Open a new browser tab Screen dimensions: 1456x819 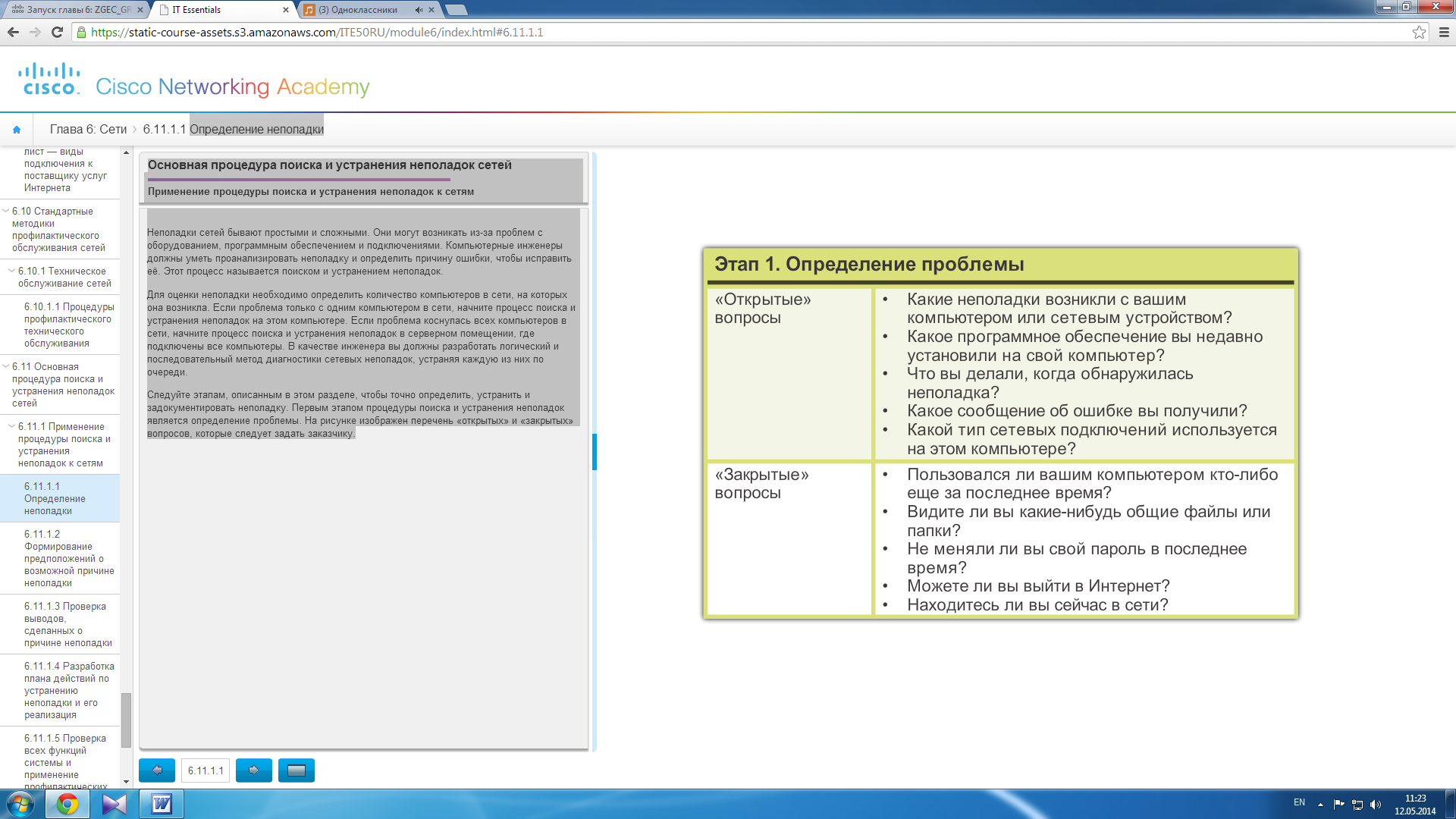pyautogui.click(x=456, y=10)
